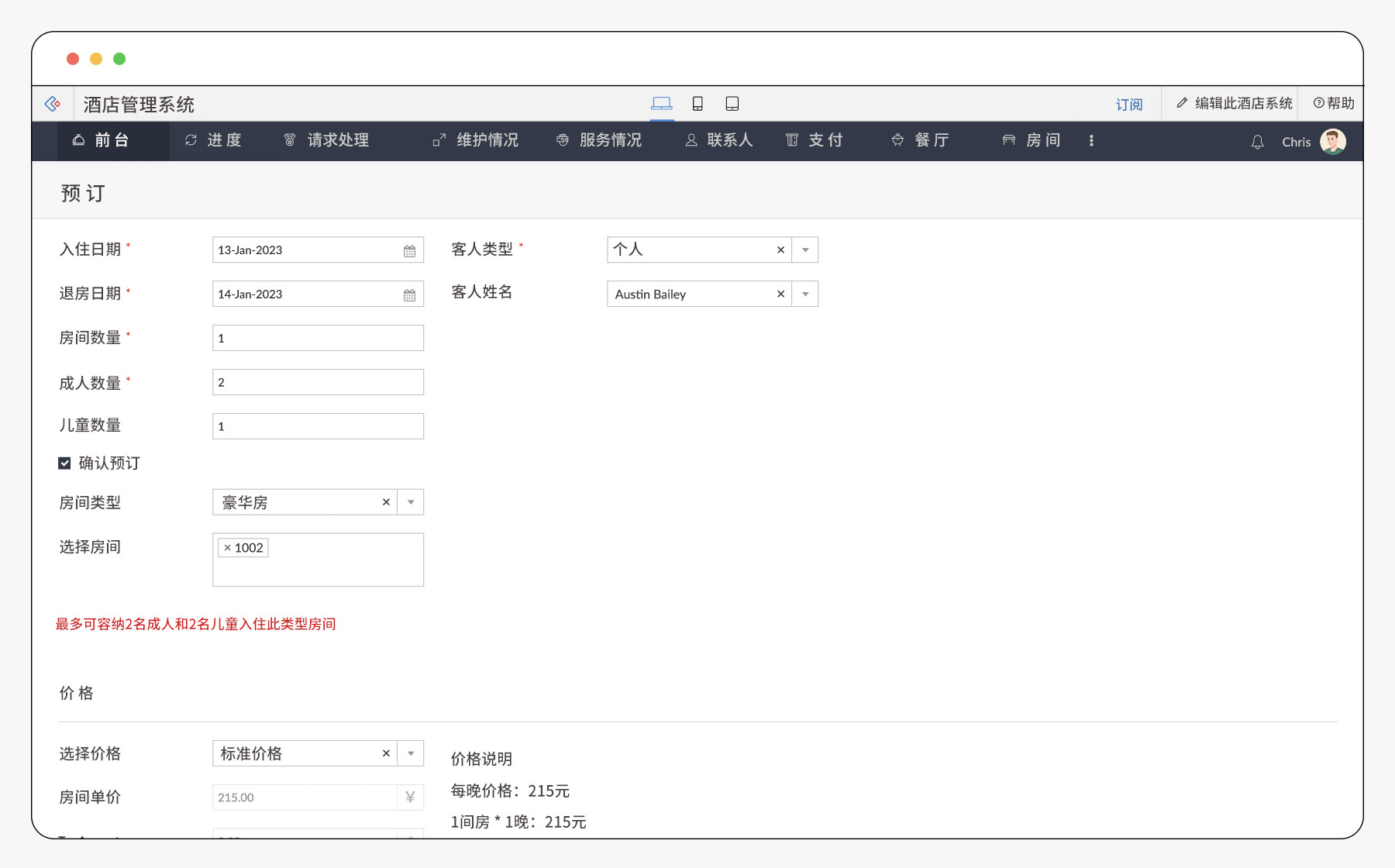This screenshot has width=1395, height=868.
Task: Uncheck the 确认预订 checkbox
Action: pos(65,463)
